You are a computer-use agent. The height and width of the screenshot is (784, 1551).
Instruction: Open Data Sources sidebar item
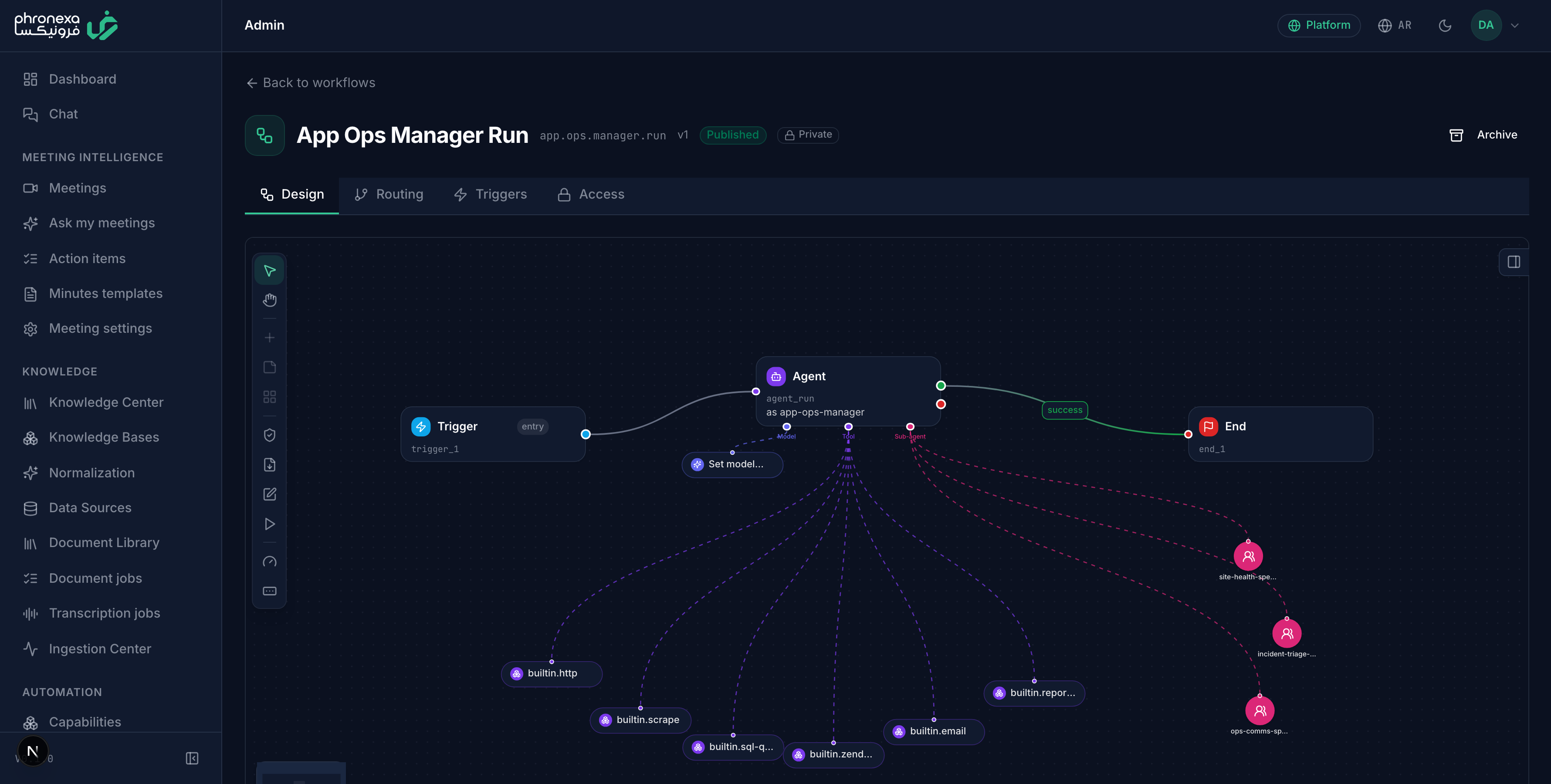111,507
